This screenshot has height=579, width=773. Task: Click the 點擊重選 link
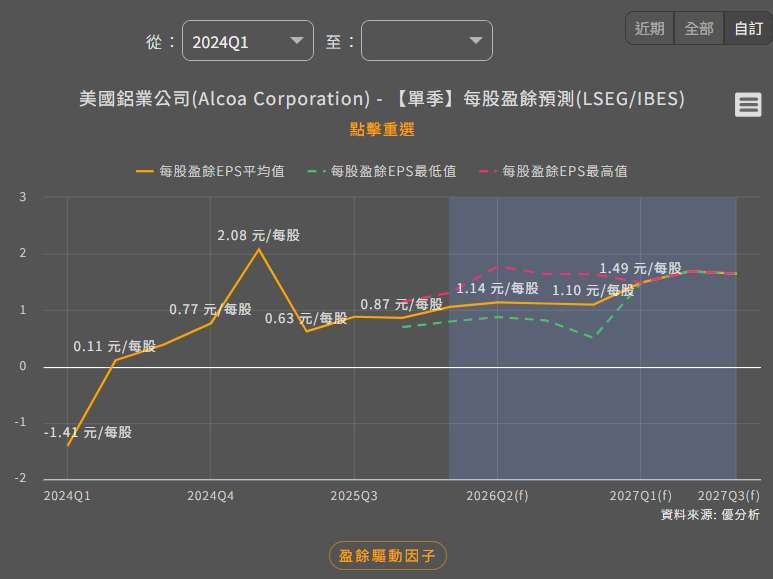[381, 129]
